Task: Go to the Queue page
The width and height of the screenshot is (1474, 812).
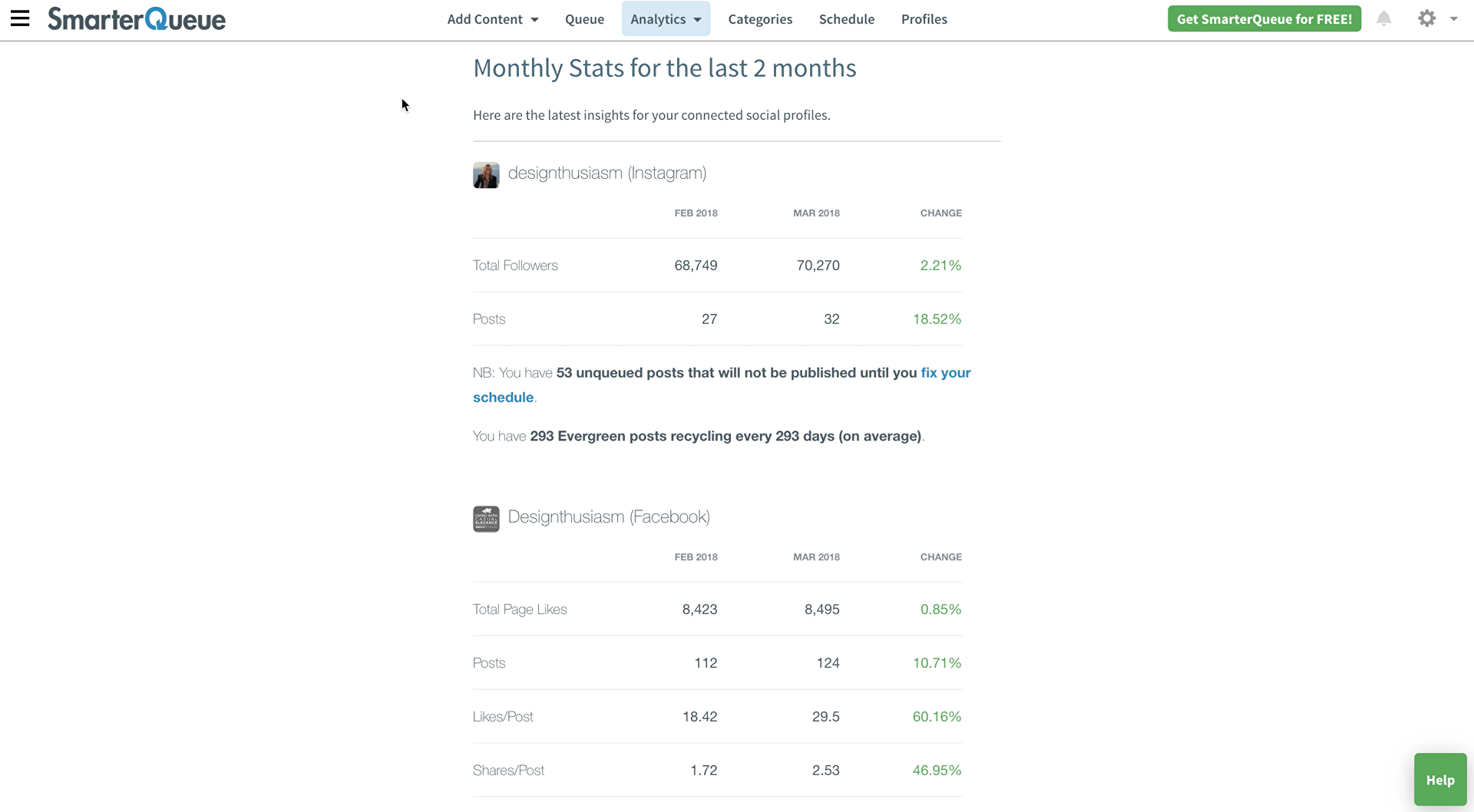Action: click(584, 19)
